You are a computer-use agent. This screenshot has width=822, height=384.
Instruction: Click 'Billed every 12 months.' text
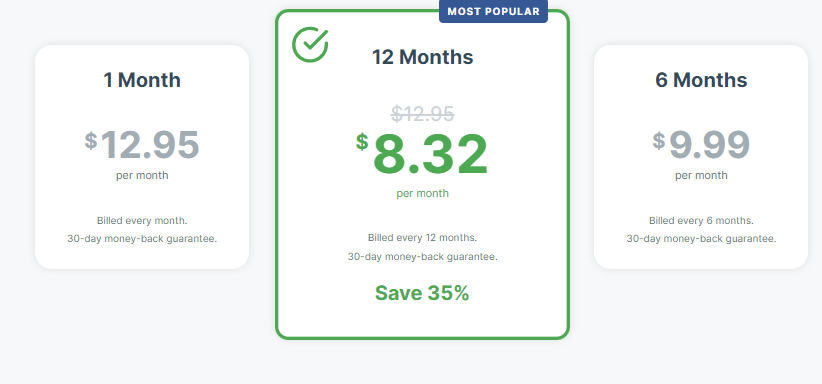[423, 238]
